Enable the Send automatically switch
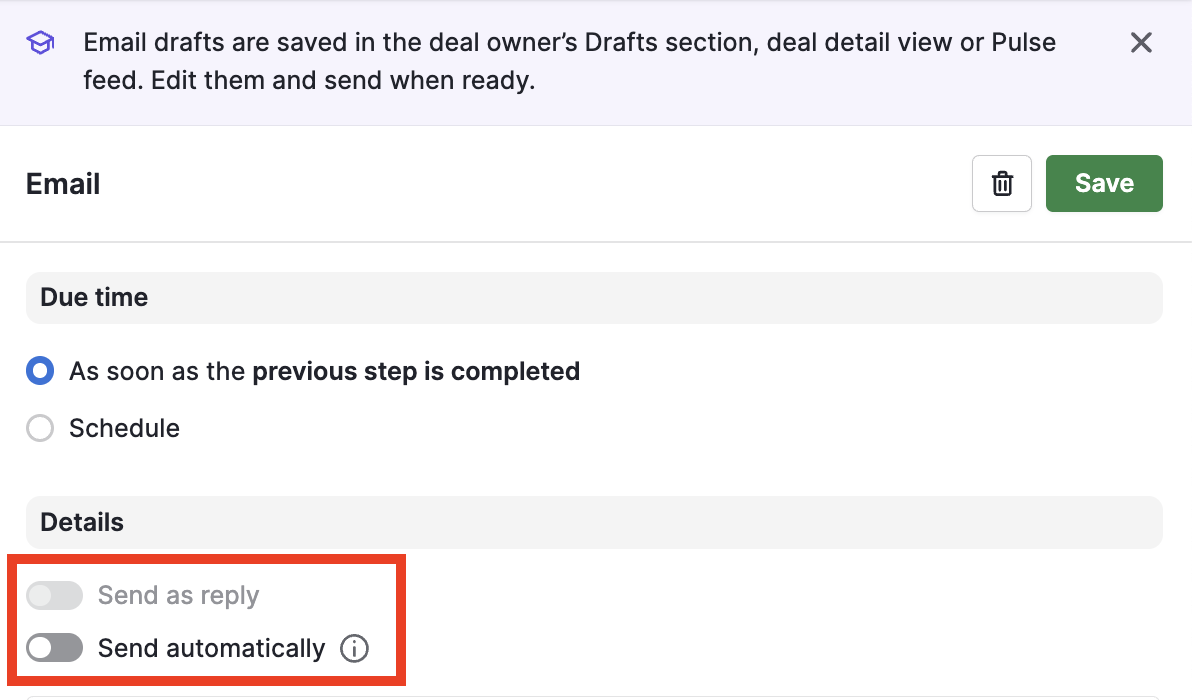Viewport: 1192px width, 700px height. point(54,649)
